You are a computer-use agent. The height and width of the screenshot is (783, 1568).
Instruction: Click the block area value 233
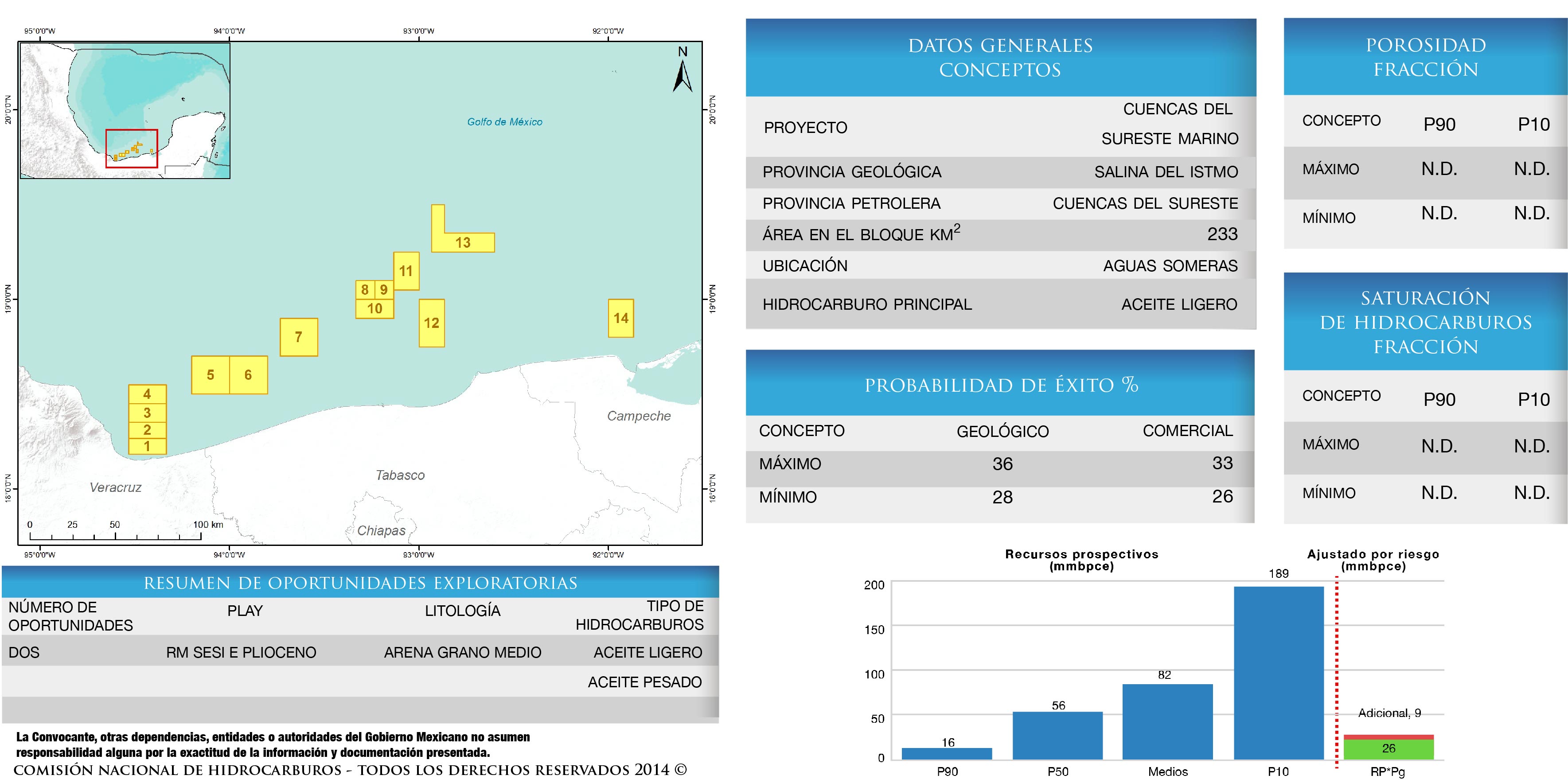pos(1222,234)
